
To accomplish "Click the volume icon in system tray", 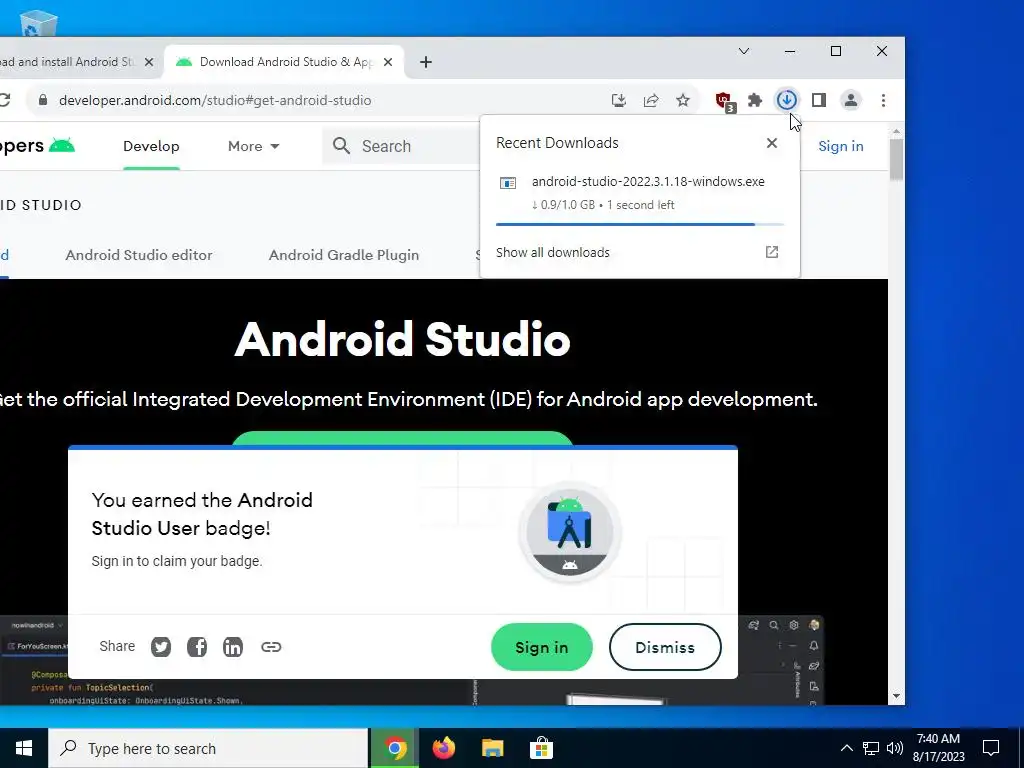I will (895, 748).
